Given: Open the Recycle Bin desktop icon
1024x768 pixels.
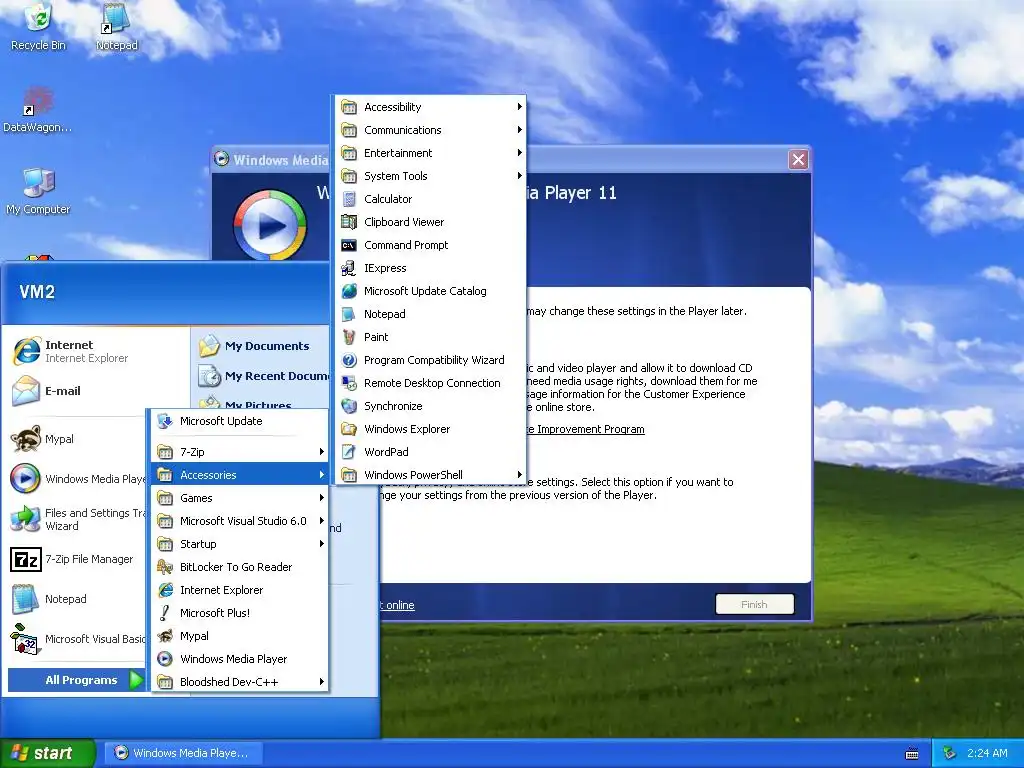Looking at the screenshot, I should pos(39,18).
